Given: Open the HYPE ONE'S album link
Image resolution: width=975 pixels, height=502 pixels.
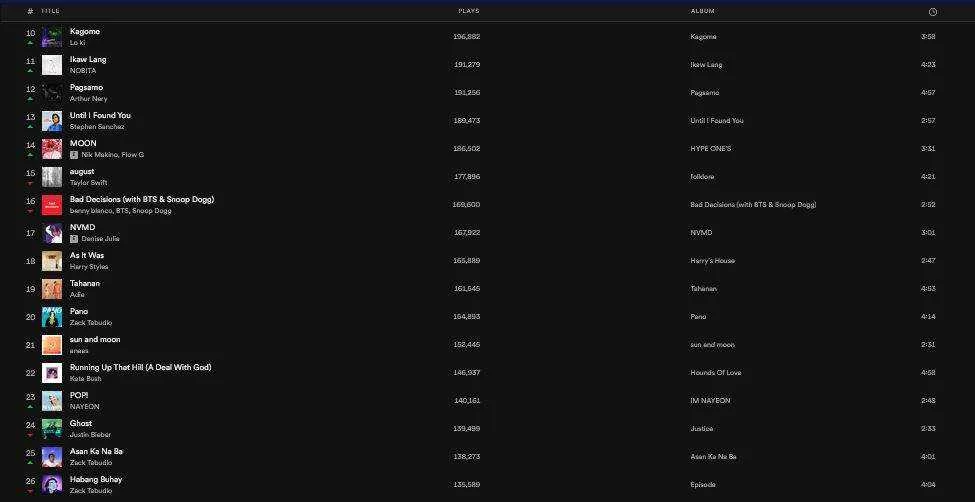Looking at the screenshot, I should (711, 149).
